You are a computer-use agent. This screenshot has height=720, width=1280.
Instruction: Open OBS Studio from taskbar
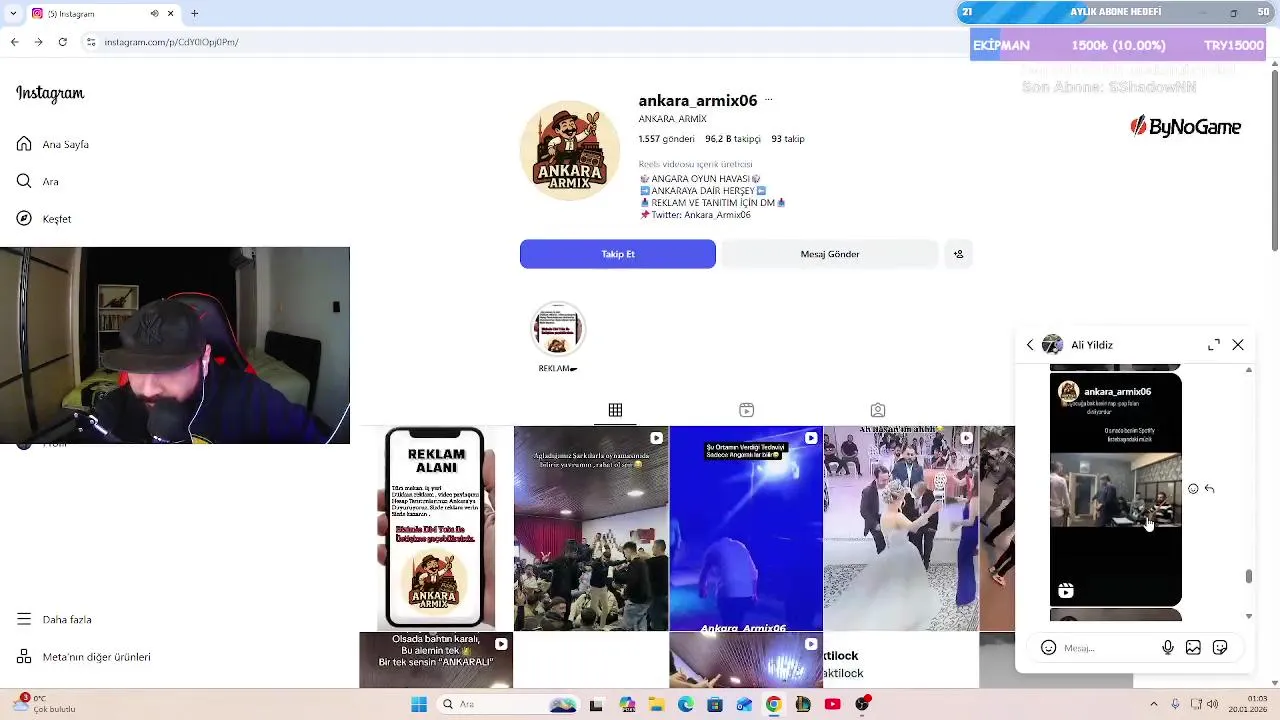pyautogui.click(x=862, y=704)
